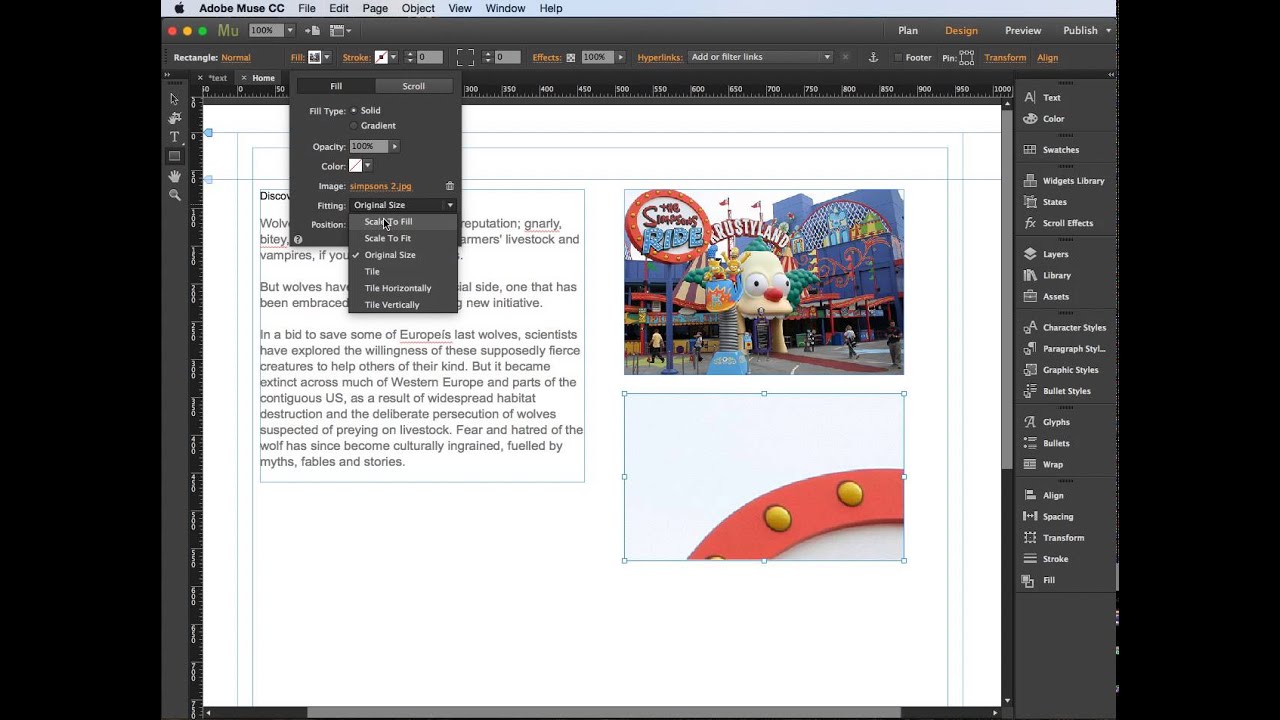Open the Hyperlinks 'Add or filter links' dropdown
This screenshot has width=1280, height=720.
(760, 57)
